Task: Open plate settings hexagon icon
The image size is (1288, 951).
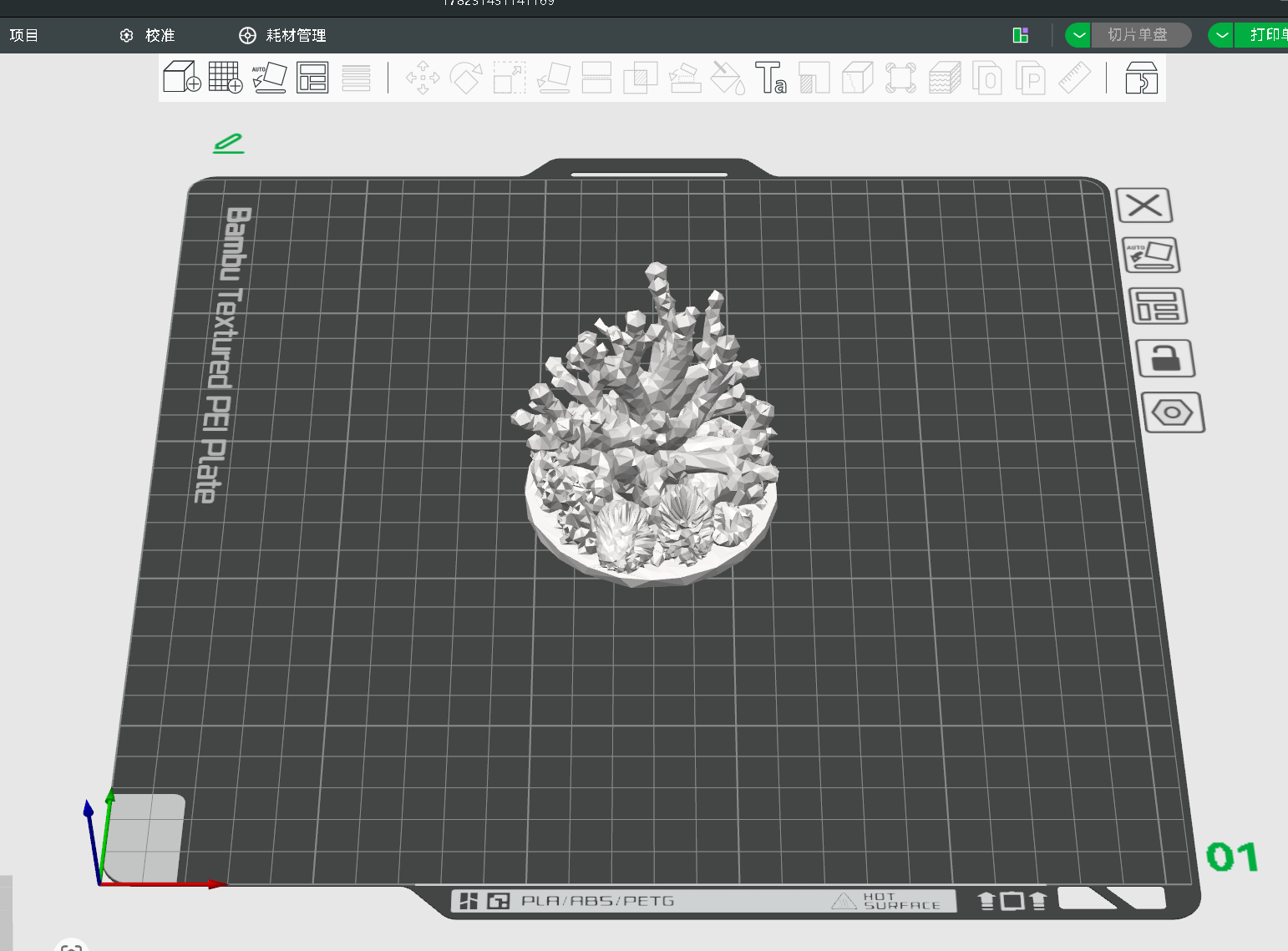Action: pos(1173,412)
